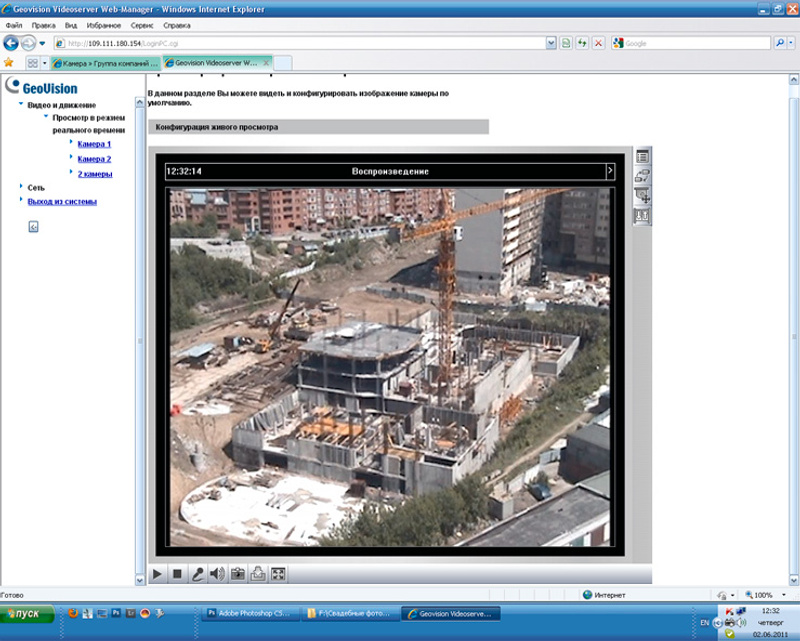The image size is (800, 641).
Task: Take a snapshot with the camera icon
Action: (x=238, y=574)
